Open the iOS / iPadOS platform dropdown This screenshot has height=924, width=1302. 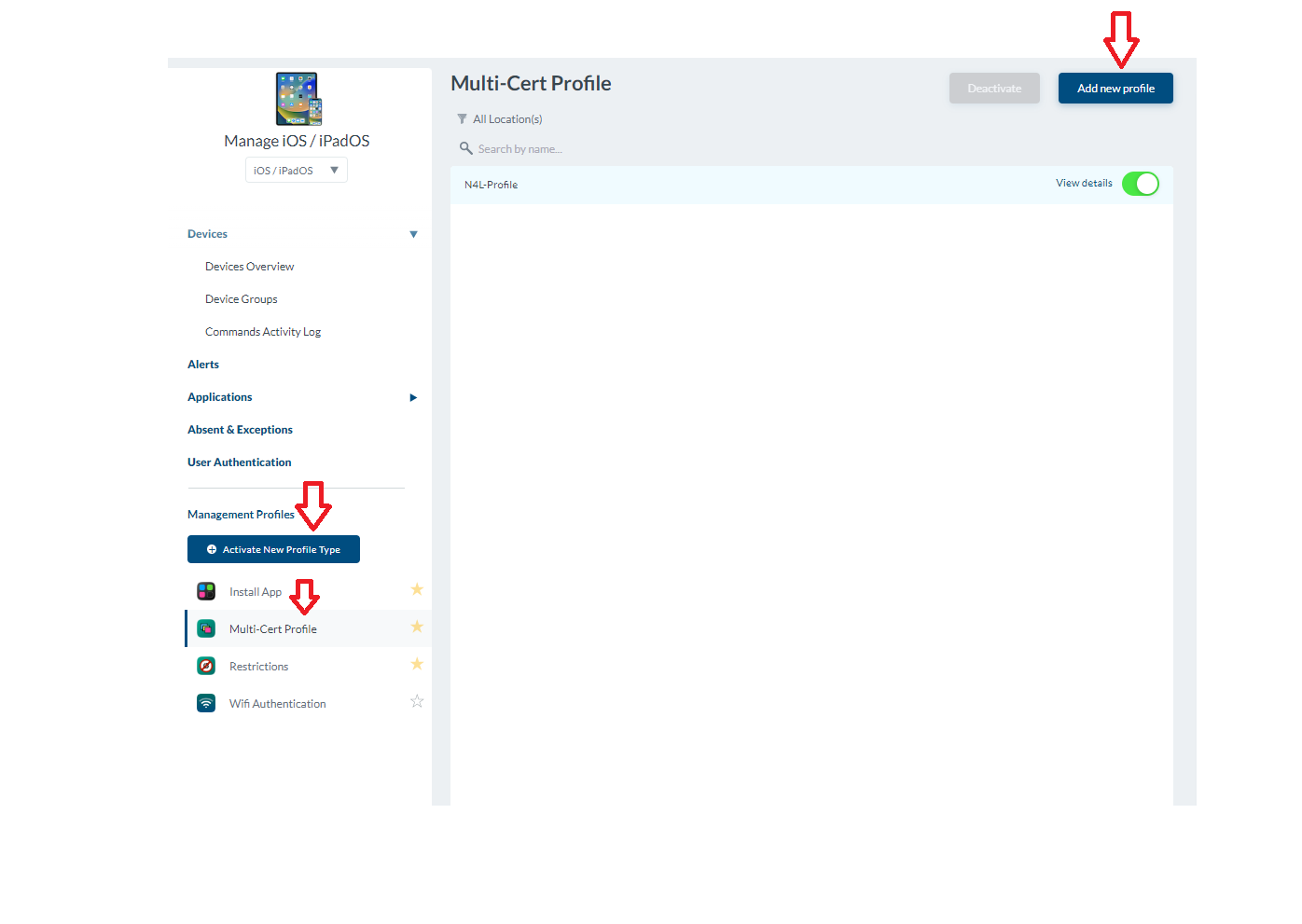point(296,169)
